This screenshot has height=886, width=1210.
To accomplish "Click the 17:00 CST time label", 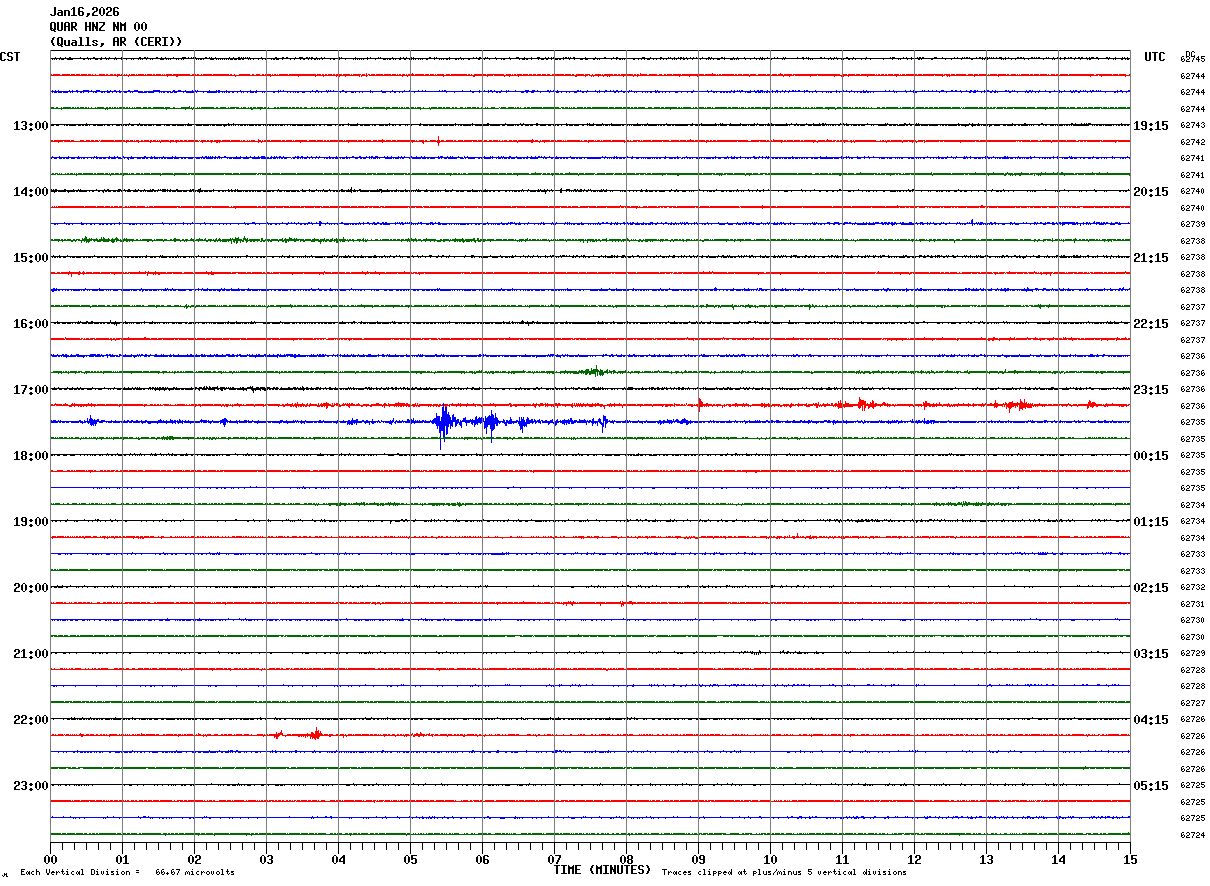I will [x=30, y=390].
